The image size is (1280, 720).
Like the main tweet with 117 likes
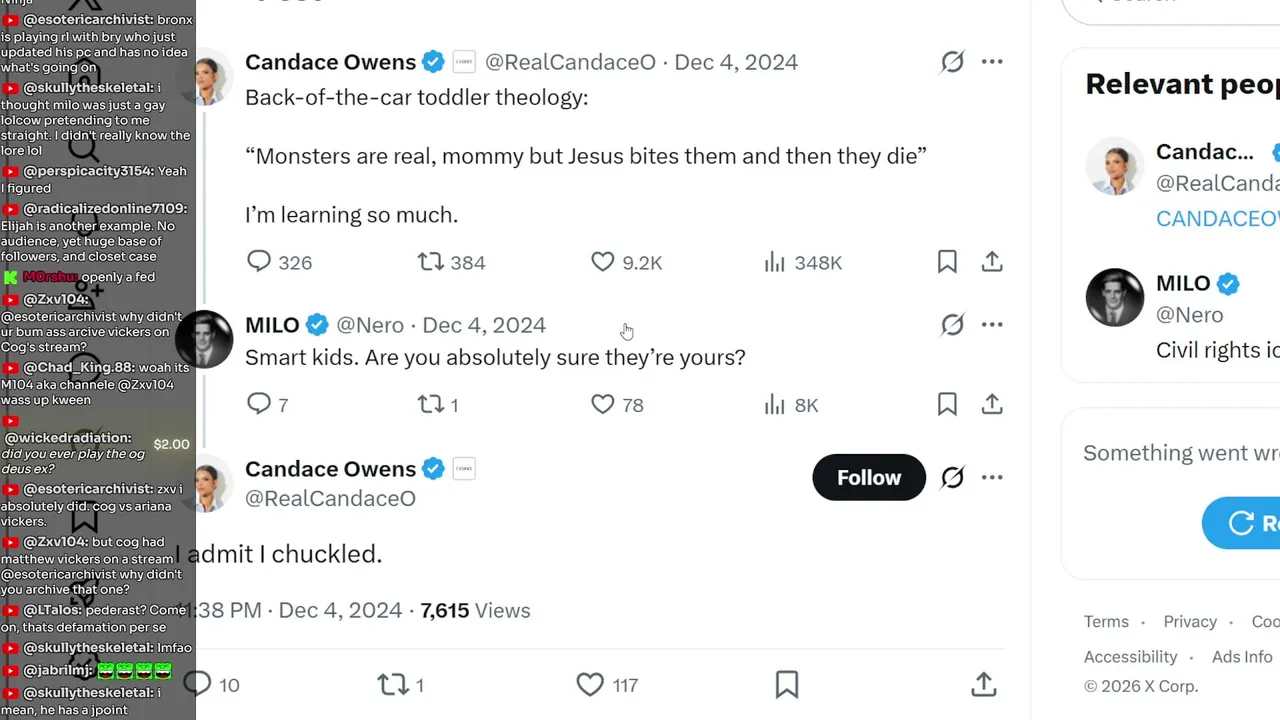[608, 685]
